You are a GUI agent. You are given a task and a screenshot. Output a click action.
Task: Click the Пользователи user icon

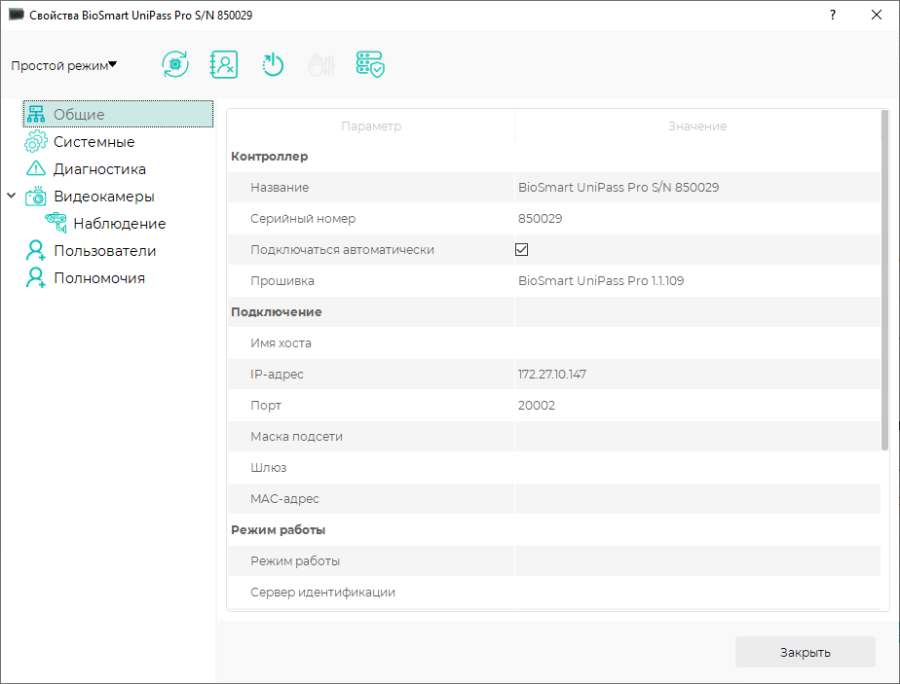pyautogui.click(x=36, y=250)
